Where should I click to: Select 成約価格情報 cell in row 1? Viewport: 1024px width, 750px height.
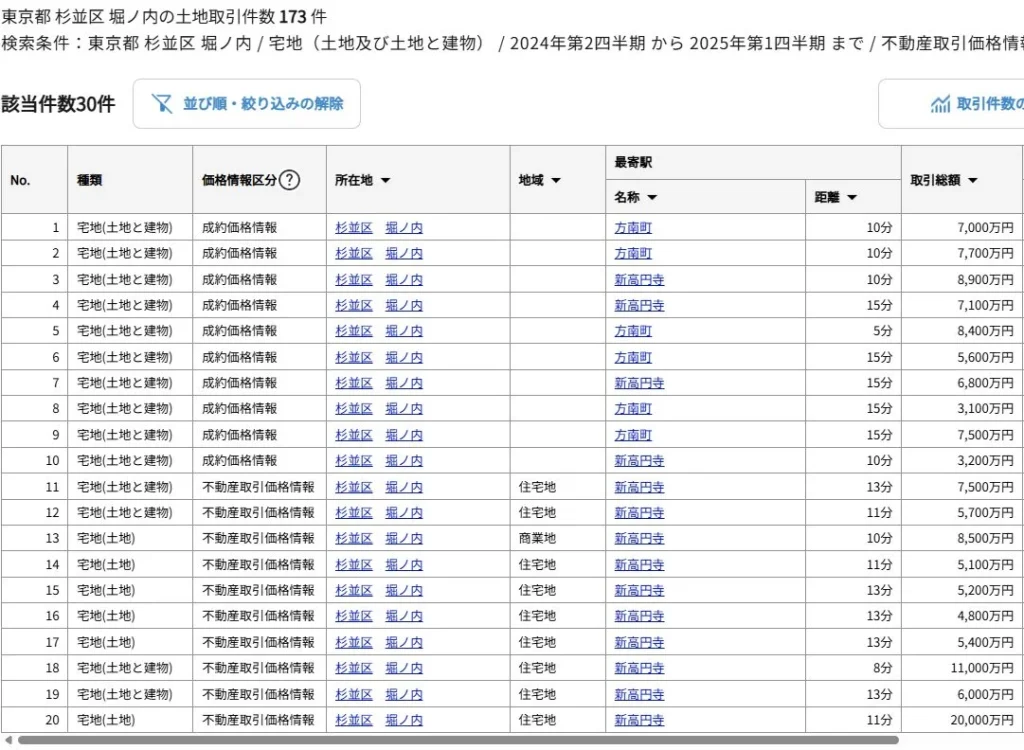259,227
